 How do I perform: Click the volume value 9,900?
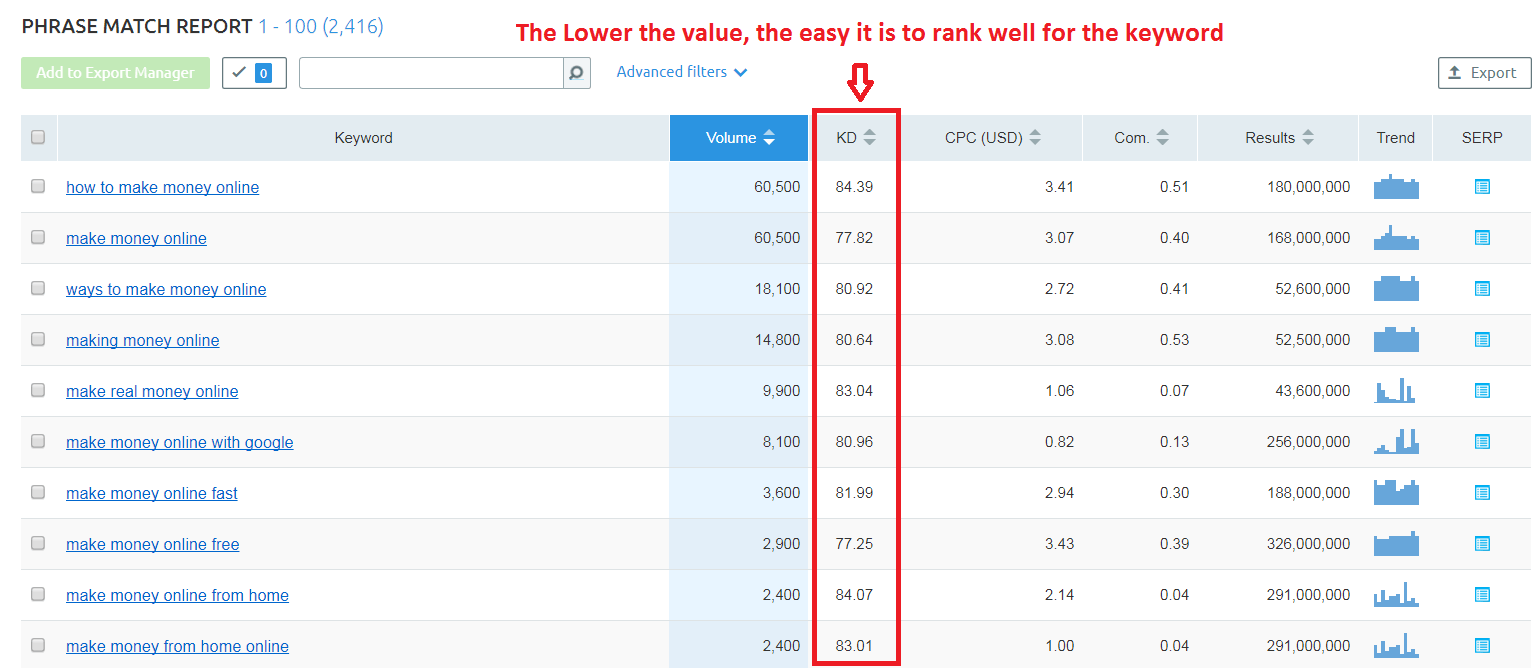[x=781, y=391]
